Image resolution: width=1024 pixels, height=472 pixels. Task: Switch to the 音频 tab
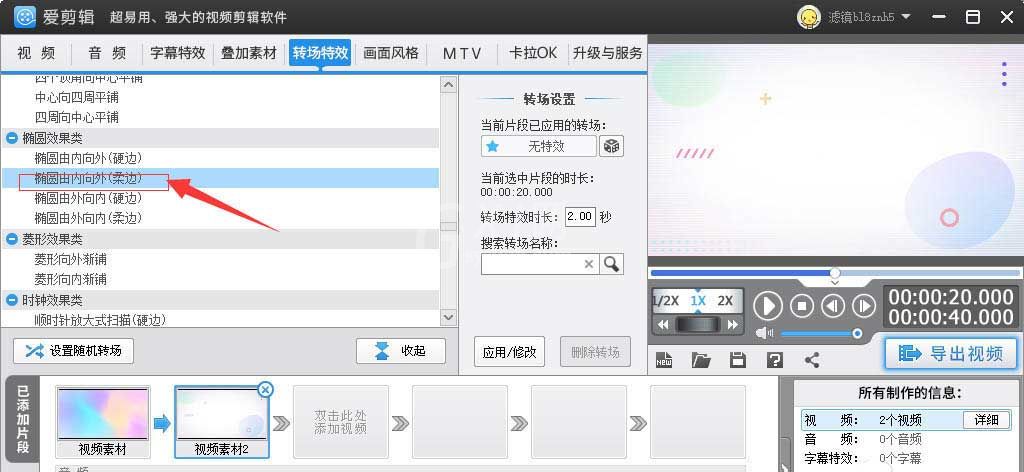(x=107, y=53)
